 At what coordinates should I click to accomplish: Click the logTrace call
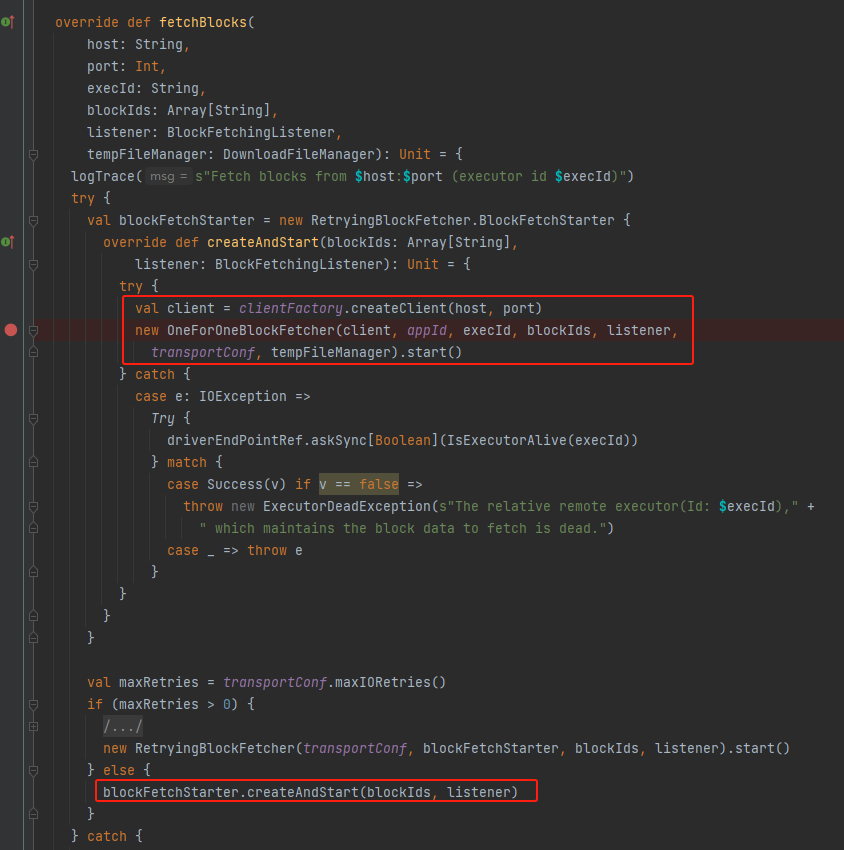[x=103, y=176]
